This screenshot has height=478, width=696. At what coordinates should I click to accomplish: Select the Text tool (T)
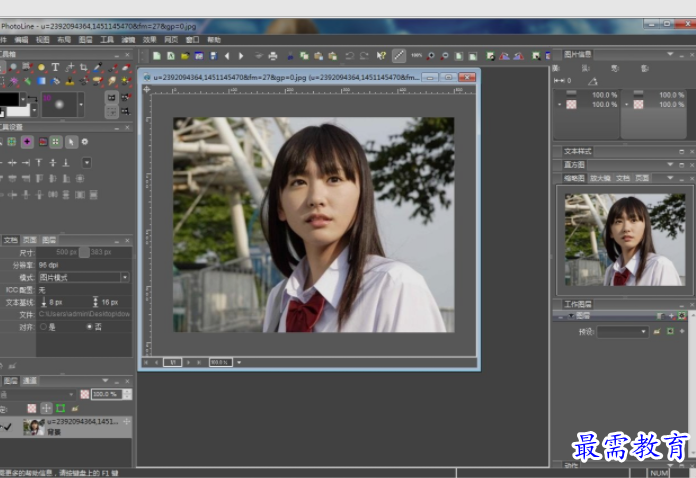coord(55,67)
